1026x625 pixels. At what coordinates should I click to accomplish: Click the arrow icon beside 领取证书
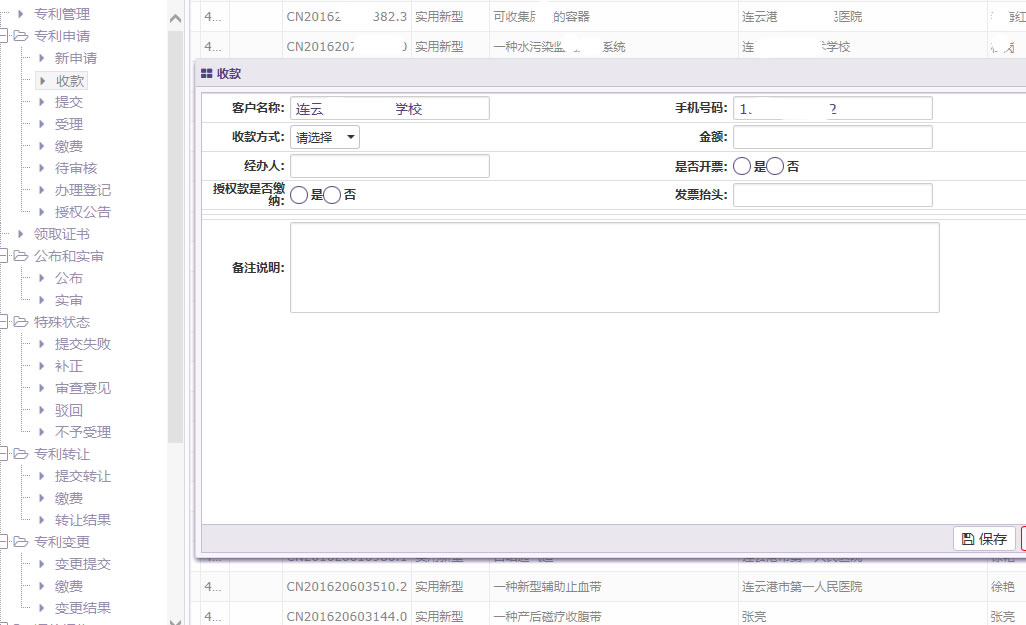(20, 234)
